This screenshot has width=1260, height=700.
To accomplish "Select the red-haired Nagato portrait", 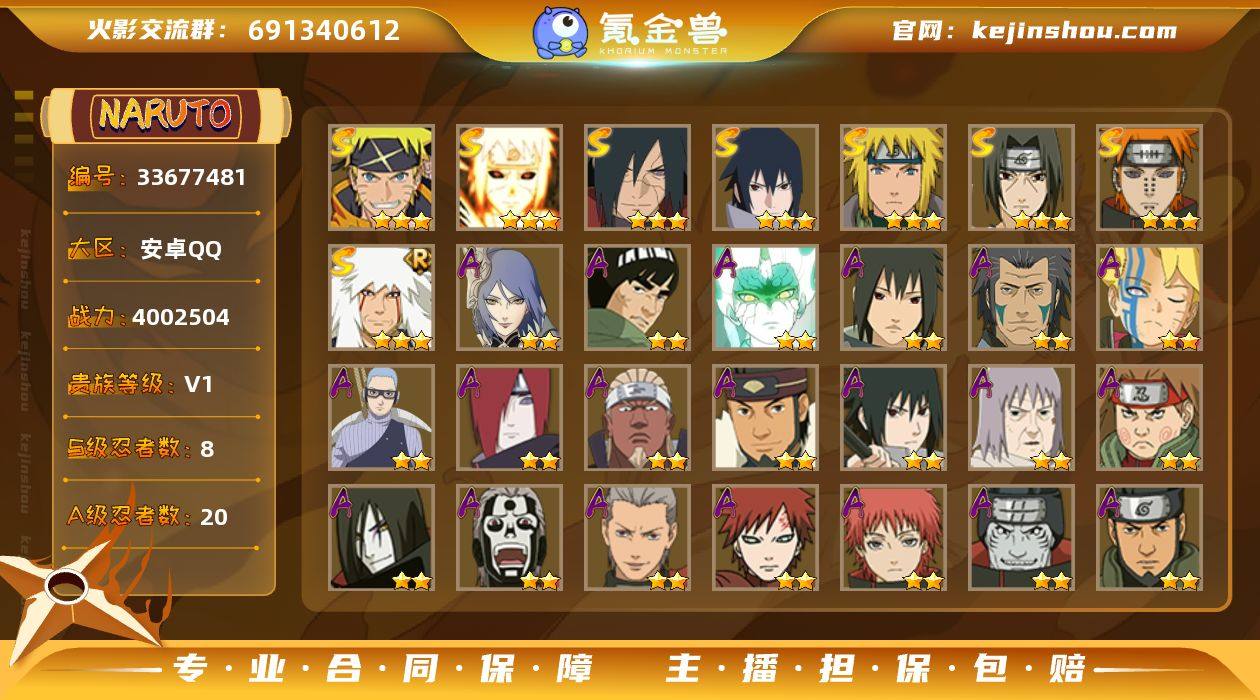I will click(510, 418).
